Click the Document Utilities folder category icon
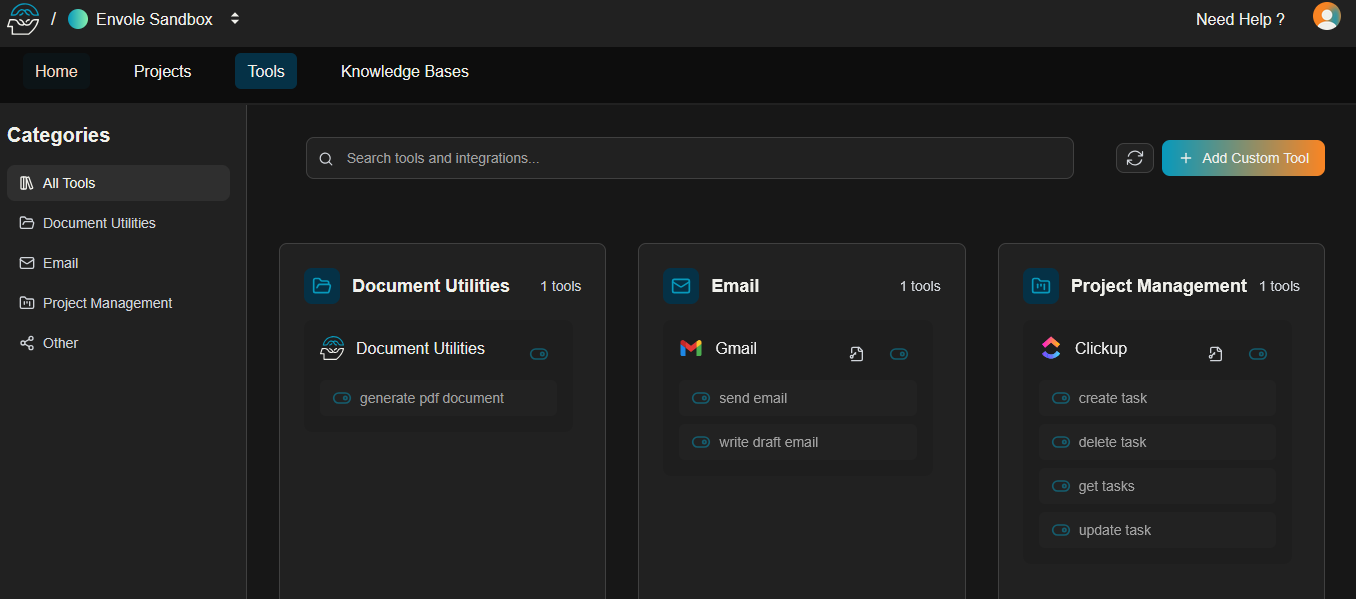The height and width of the screenshot is (599, 1356). coord(322,286)
